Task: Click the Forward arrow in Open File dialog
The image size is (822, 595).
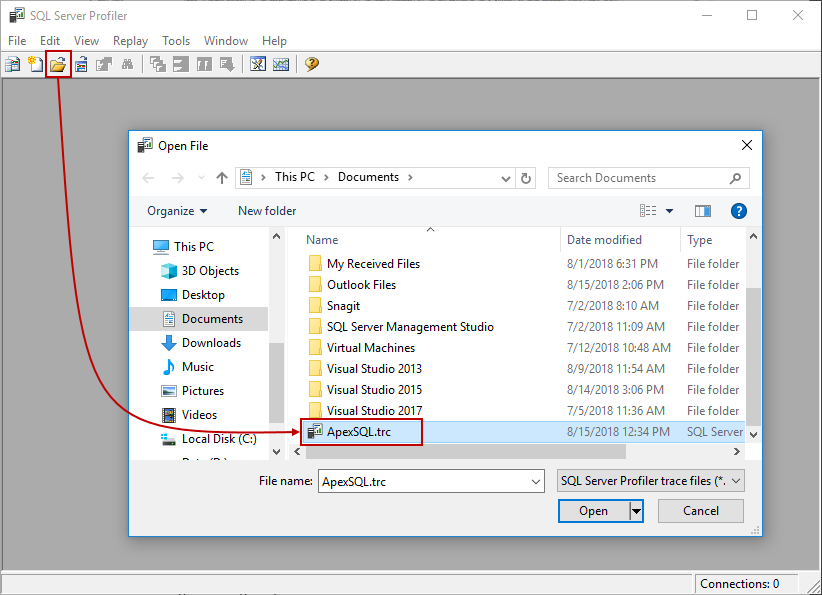Action: tap(178, 178)
